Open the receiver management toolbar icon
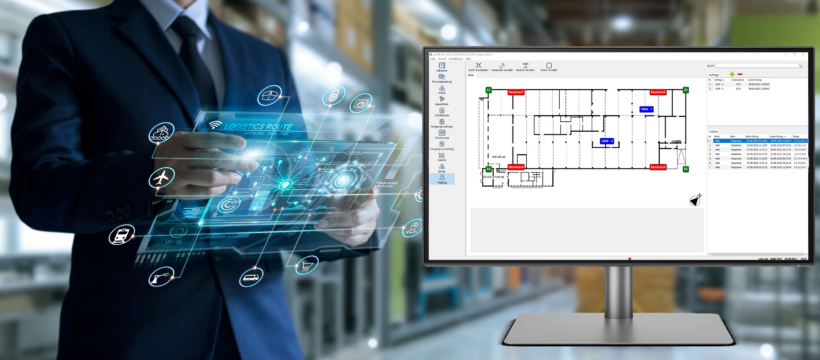The image size is (820, 360). [526, 66]
